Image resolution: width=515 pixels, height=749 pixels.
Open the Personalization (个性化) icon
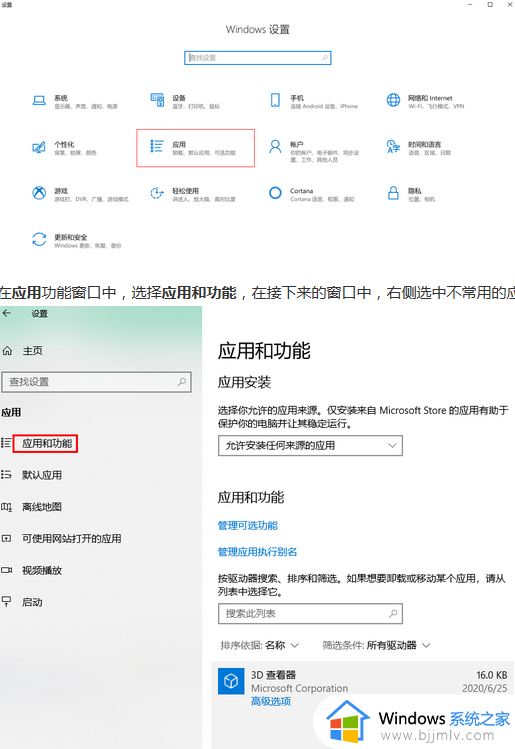point(39,147)
